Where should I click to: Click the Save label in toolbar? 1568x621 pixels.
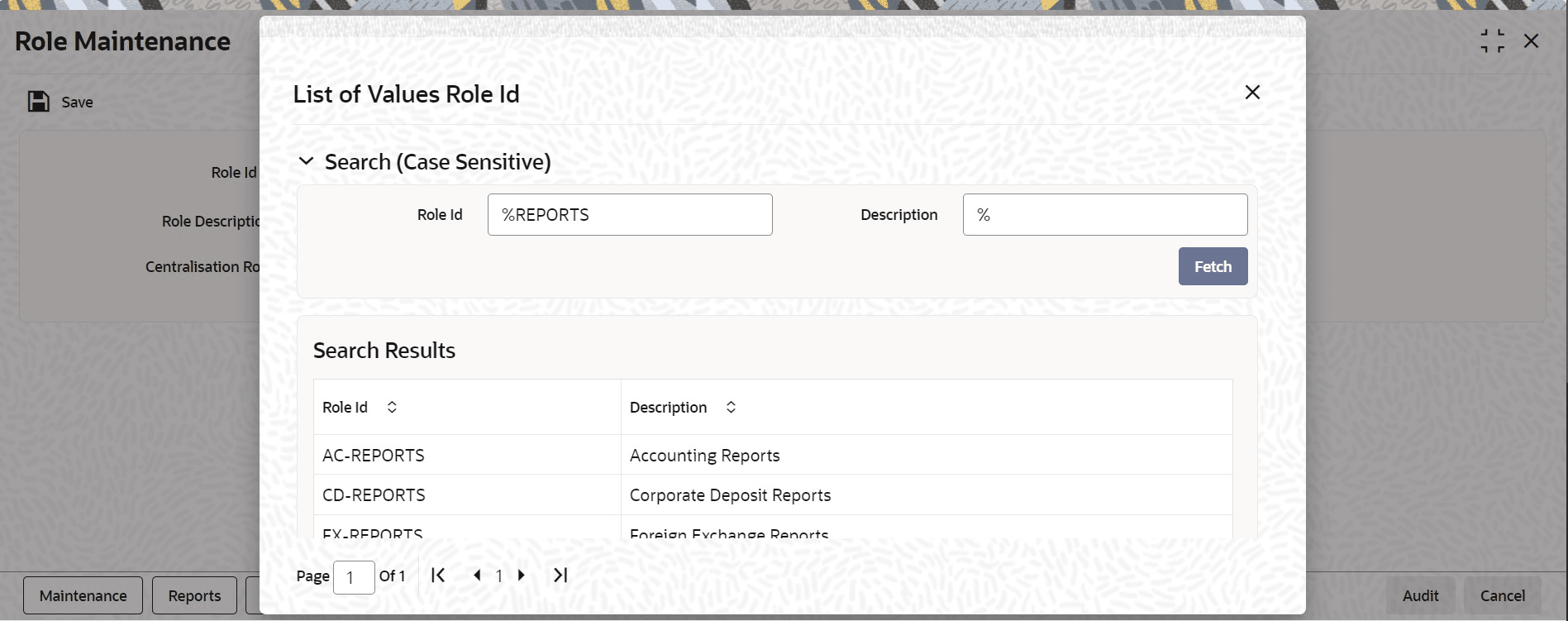tap(77, 103)
